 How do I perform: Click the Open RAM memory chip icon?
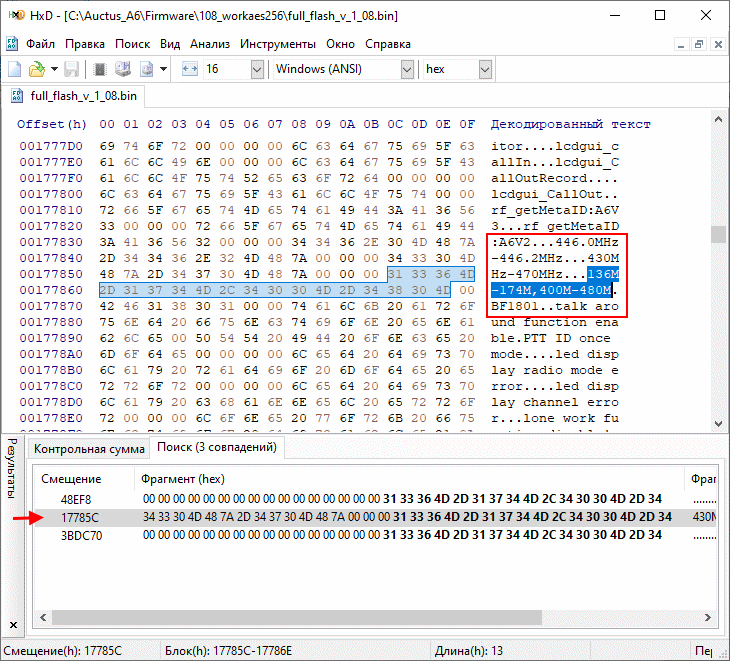pyautogui.click(x=99, y=69)
